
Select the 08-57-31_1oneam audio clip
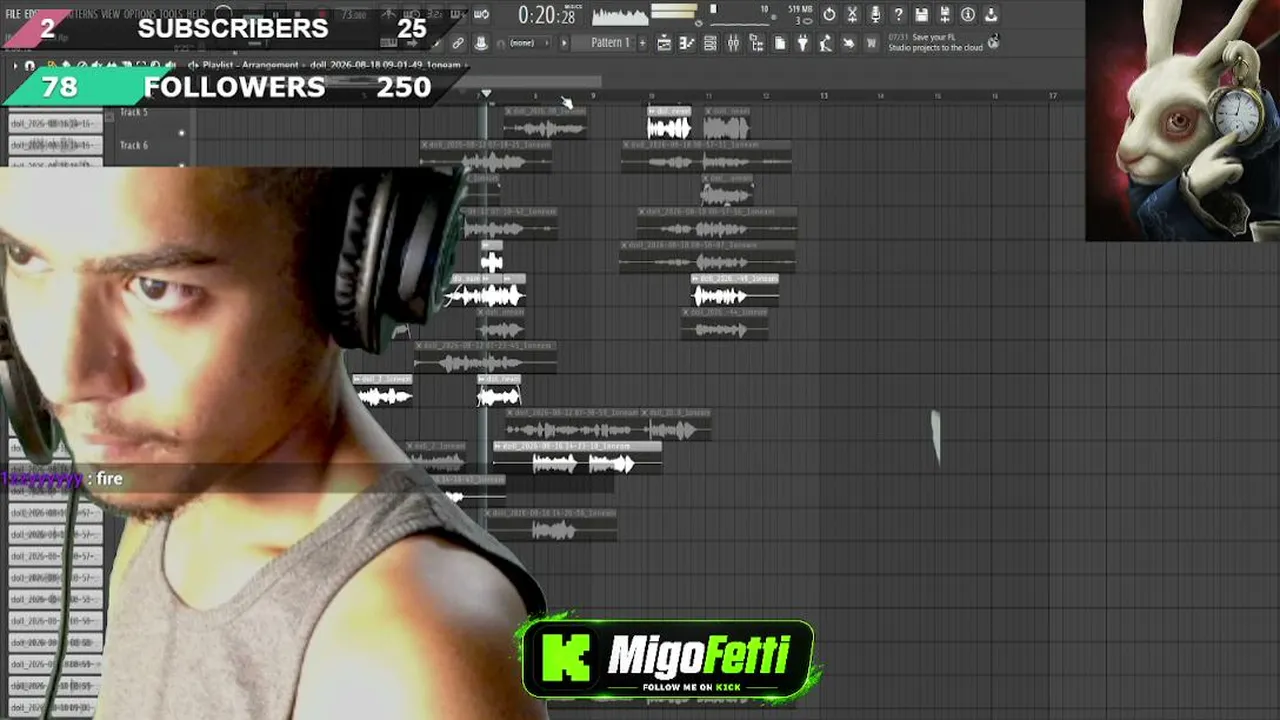(707, 156)
